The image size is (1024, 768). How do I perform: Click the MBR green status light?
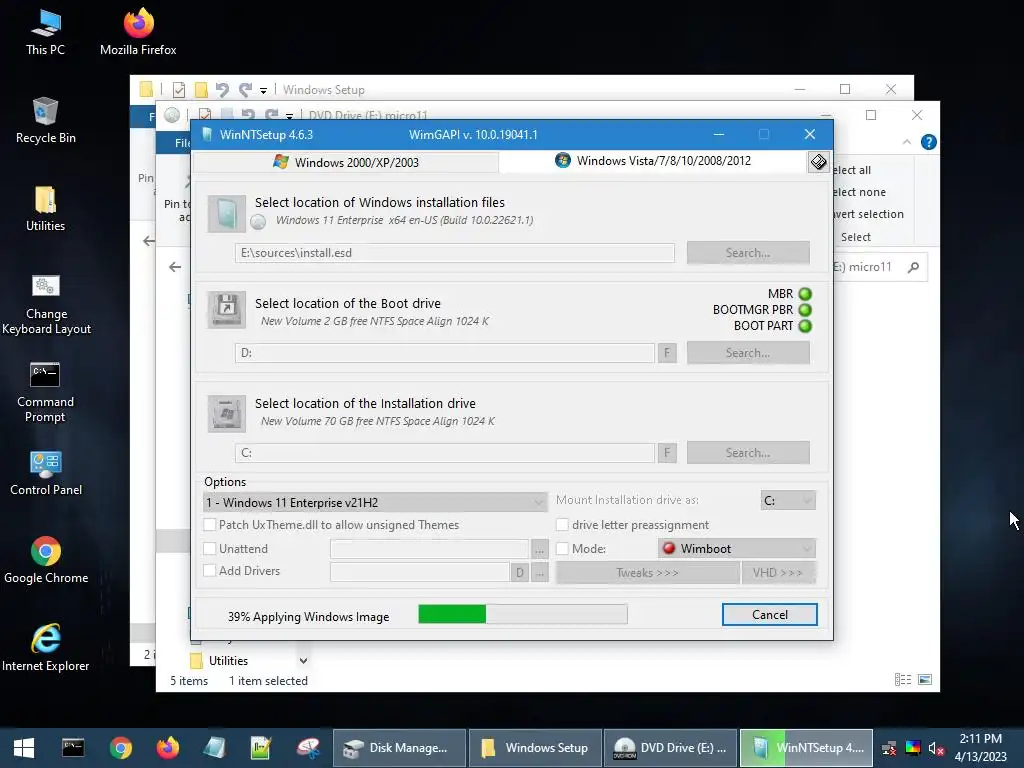[805, 294]
